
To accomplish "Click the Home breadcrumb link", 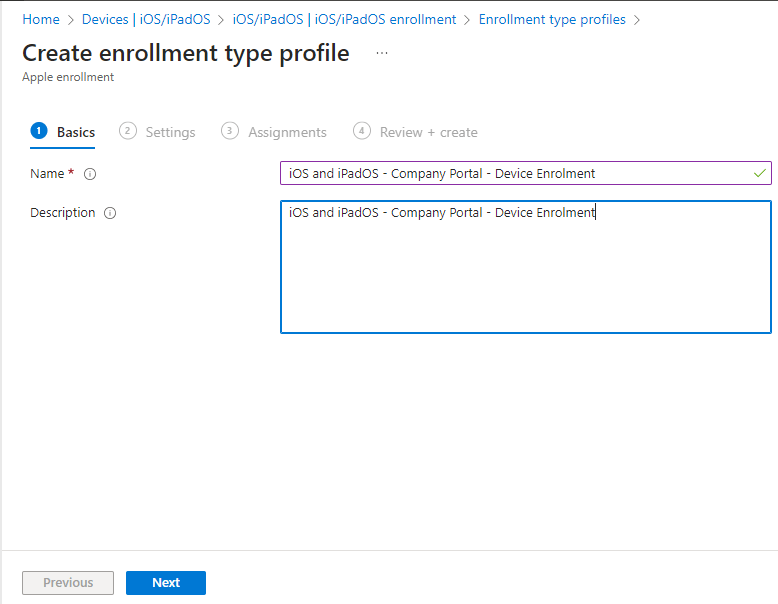I will click(x=41, y=19).
